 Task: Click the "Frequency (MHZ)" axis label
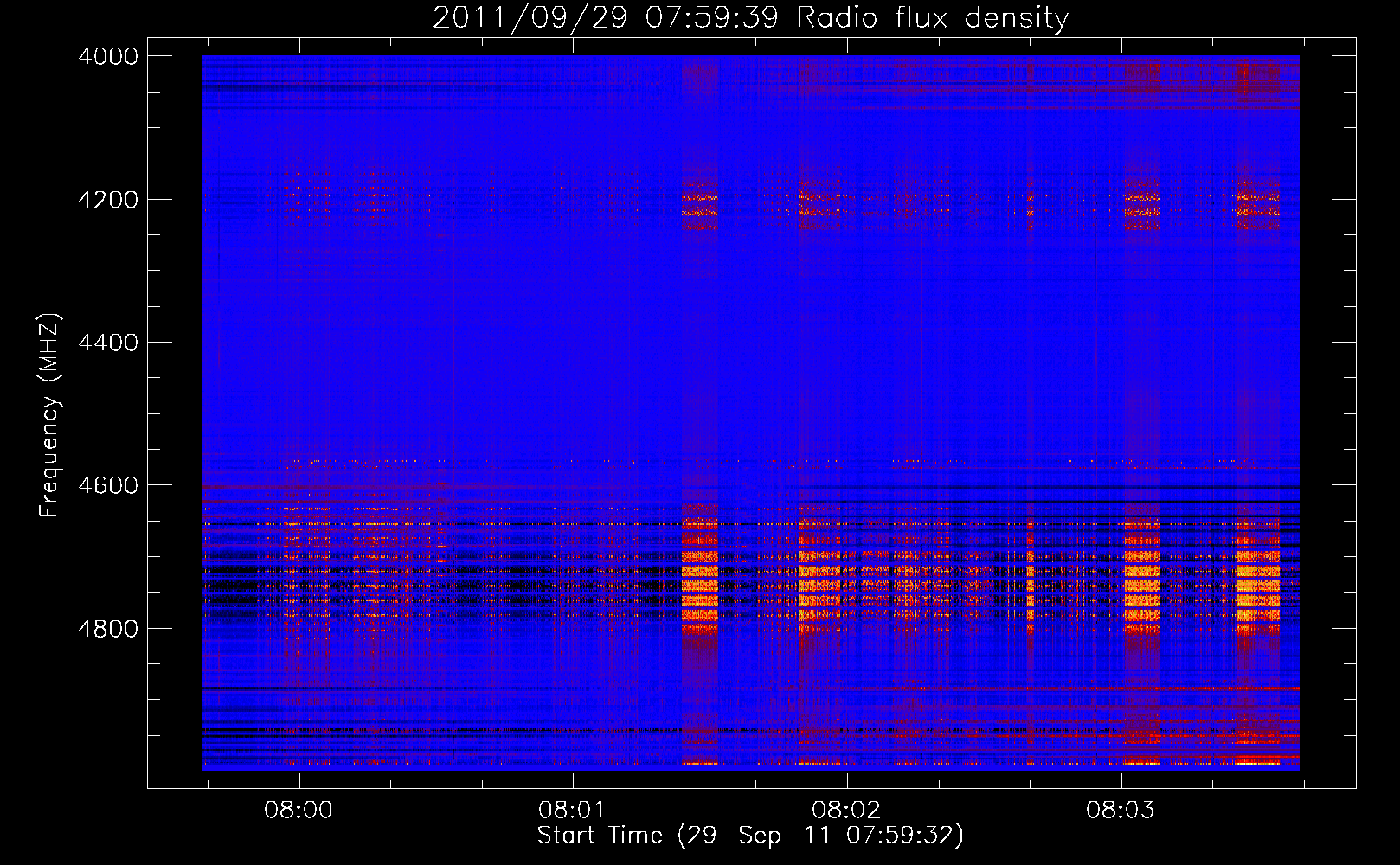(x=49, y=415)
